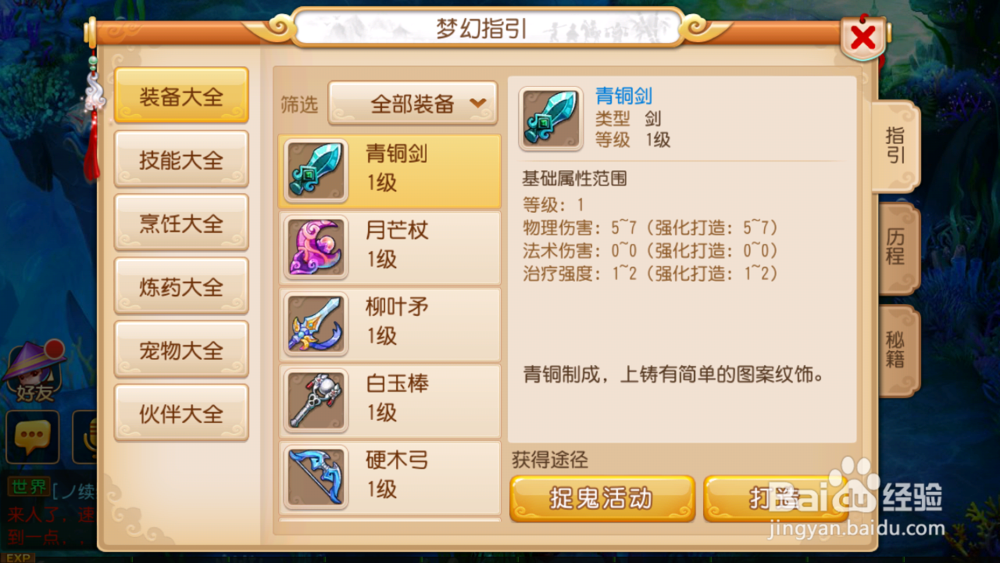Expand the 全部装备 filter dropdown
This screenshot has height=563, width=1000.
coord(413,103)
